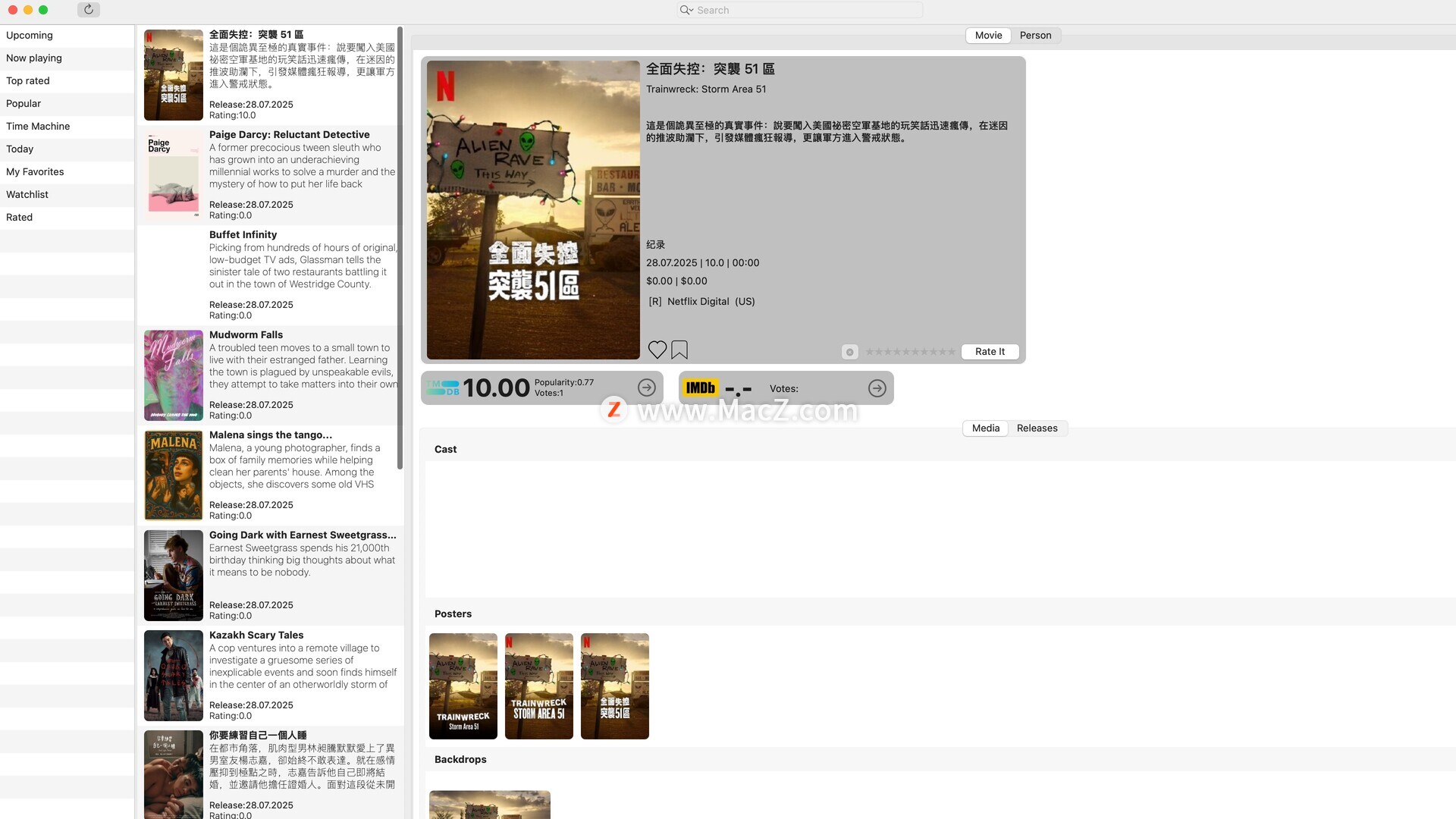
Task: Click the Rate It button
Action: (x=990, y=352)
